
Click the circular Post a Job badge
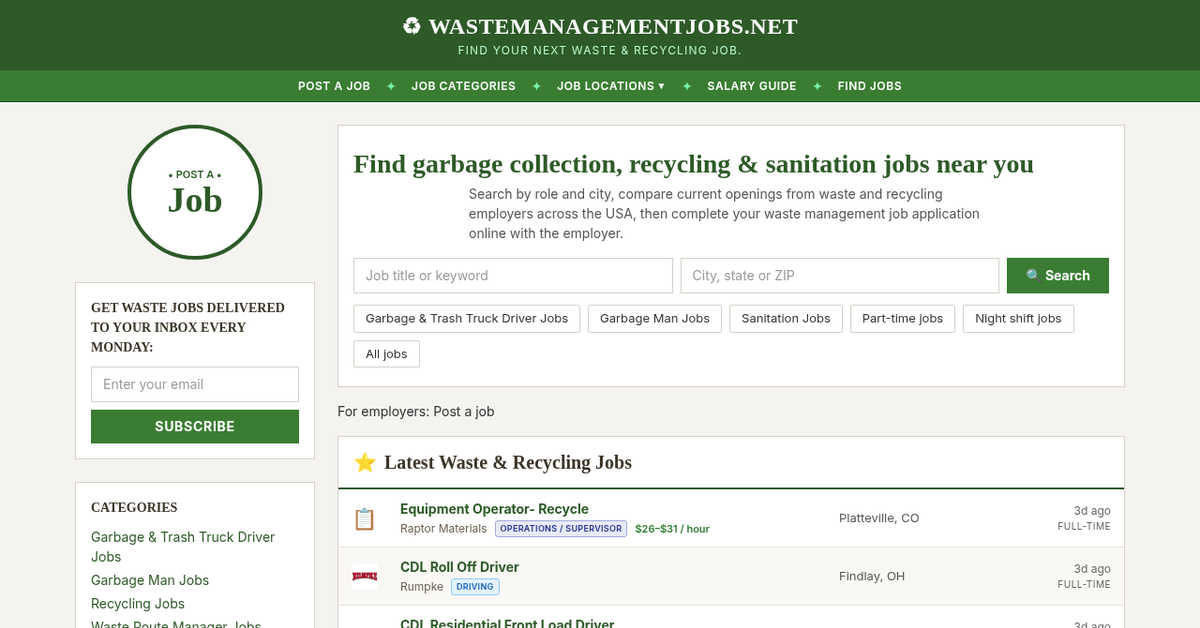coord(195,192)
